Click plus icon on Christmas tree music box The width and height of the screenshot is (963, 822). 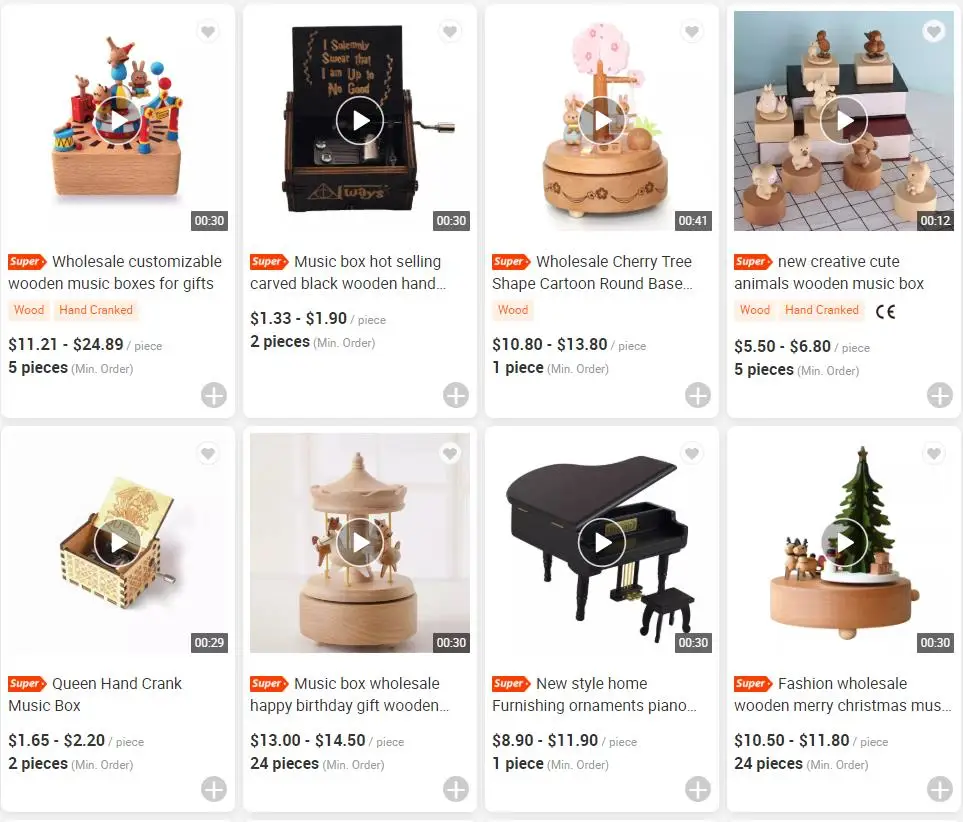tap(940, 789)
